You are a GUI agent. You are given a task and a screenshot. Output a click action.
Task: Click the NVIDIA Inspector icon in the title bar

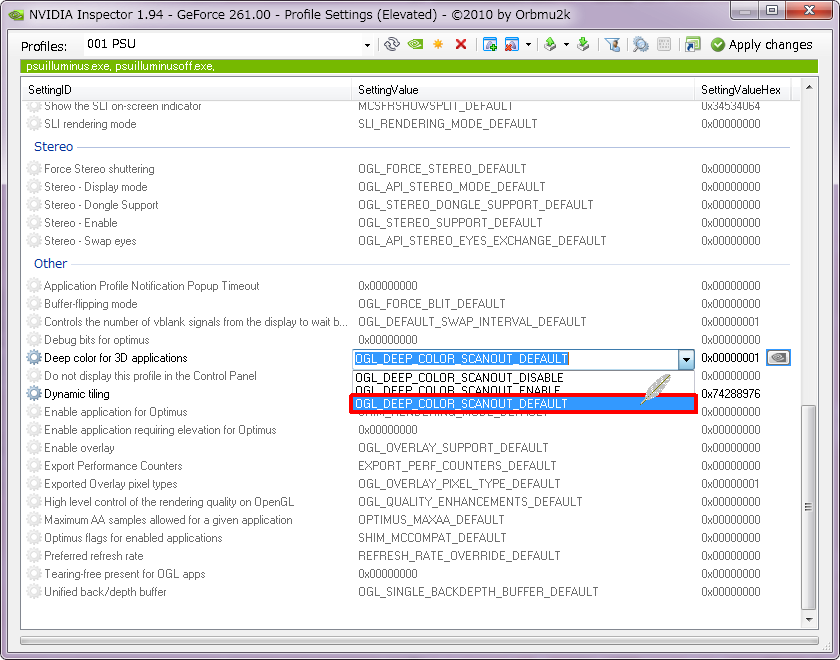(16, 14)
